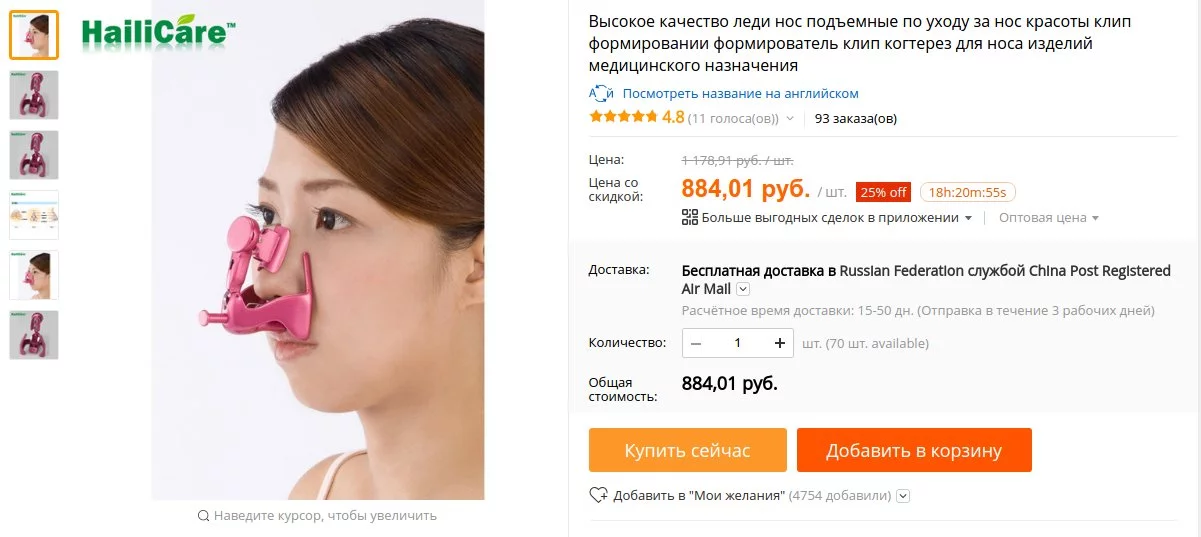Click the orange star rating icons
This screenshot has height=537, width=1201.
pyautogui.click(x=623, y=117)
